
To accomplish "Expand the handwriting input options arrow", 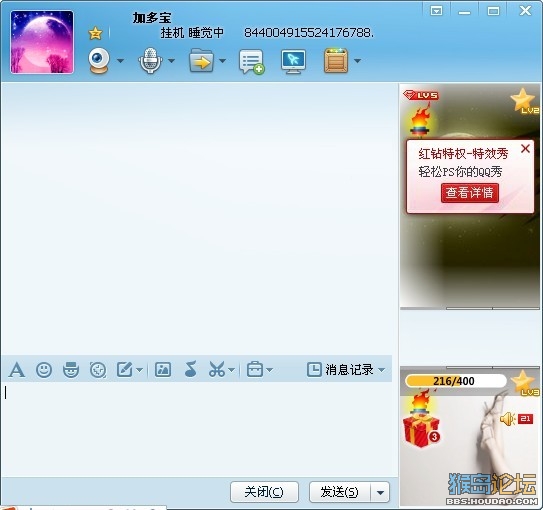I will coord(139,370).
